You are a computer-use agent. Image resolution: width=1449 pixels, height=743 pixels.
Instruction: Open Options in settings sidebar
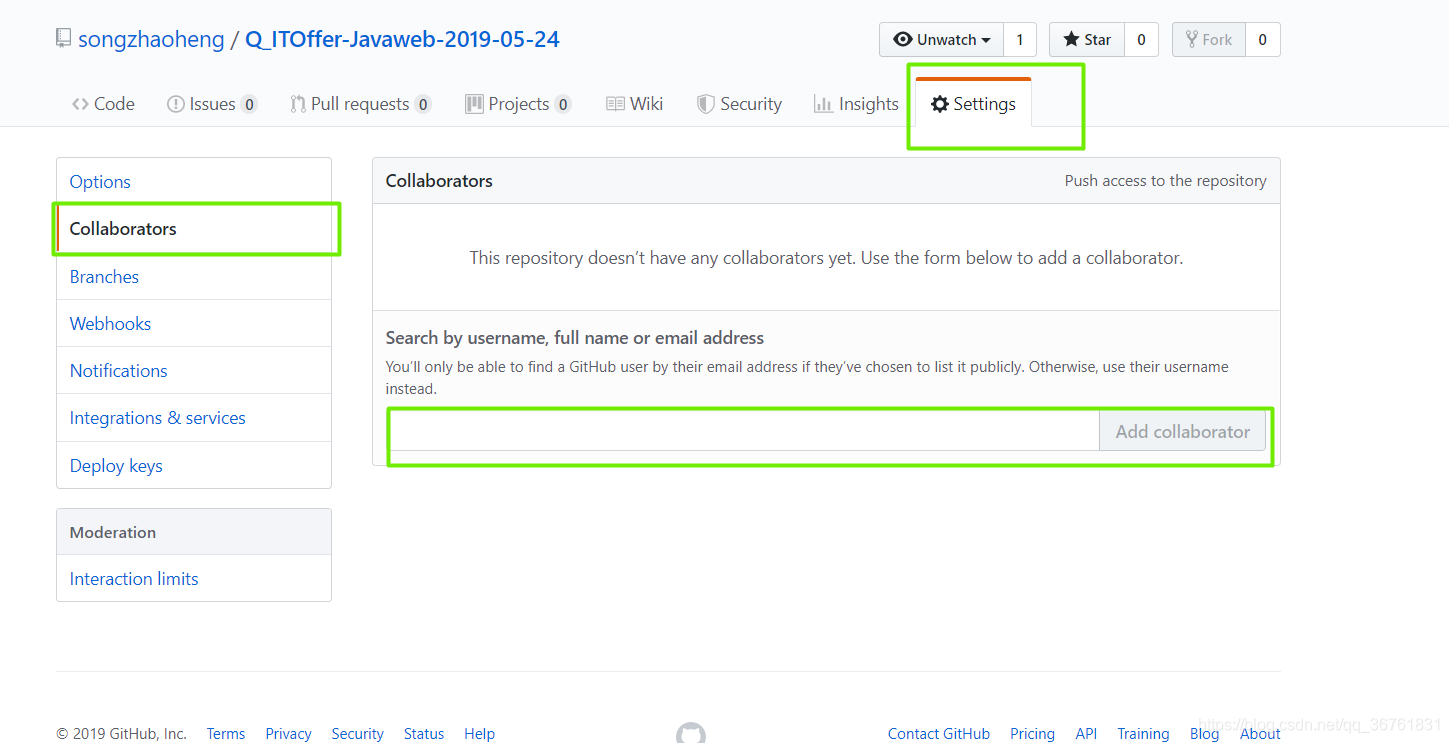coord(194,182)
